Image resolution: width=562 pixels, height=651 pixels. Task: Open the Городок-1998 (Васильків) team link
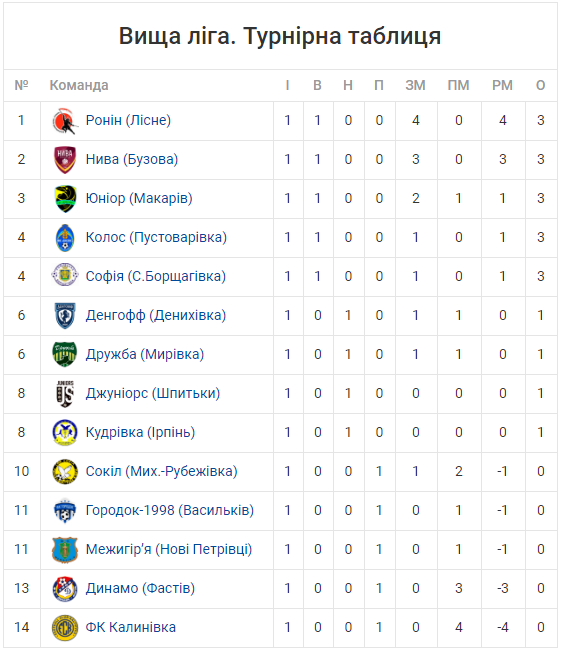[x=170, y=510]
